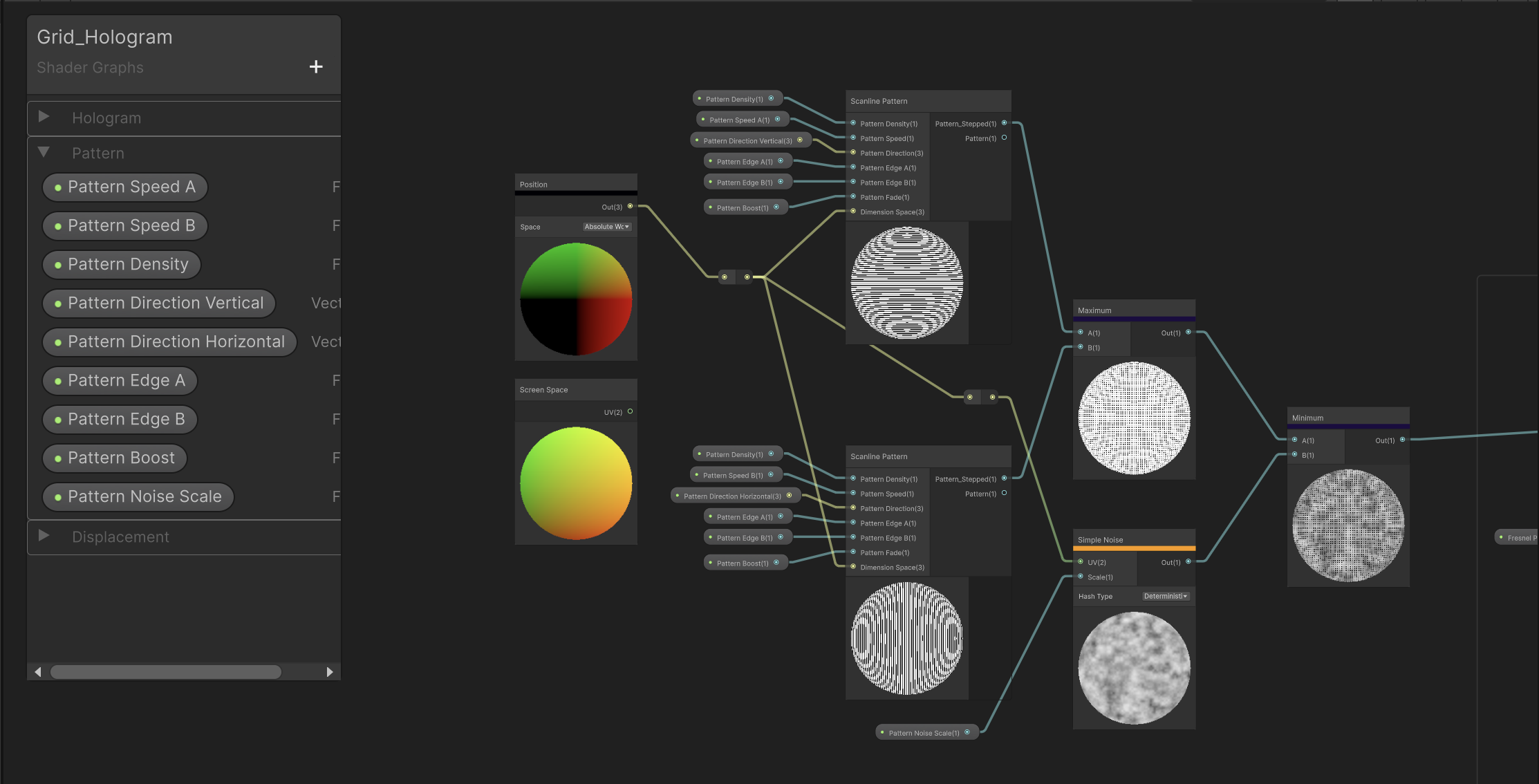
Task: Click the UV(2) port on Screen Space node
Action: coord(630,411)
